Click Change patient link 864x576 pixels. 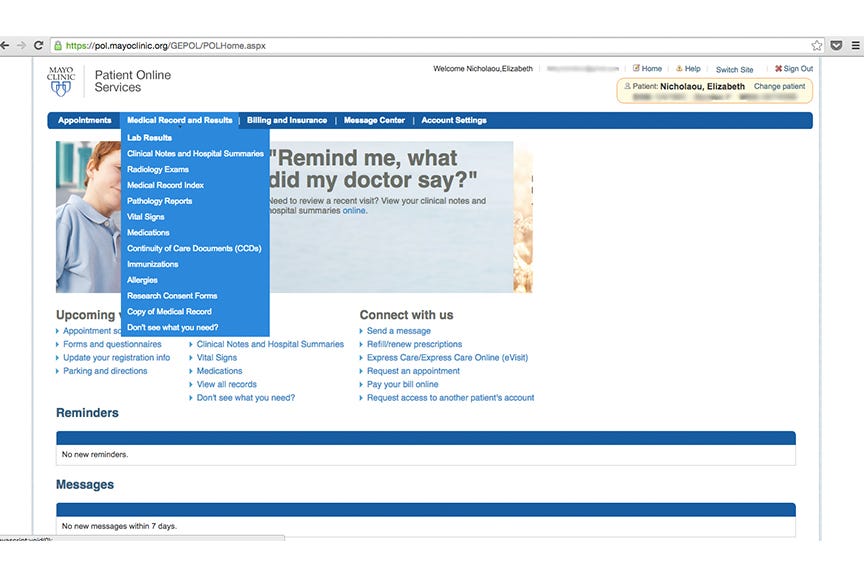(x=779, y=87)
